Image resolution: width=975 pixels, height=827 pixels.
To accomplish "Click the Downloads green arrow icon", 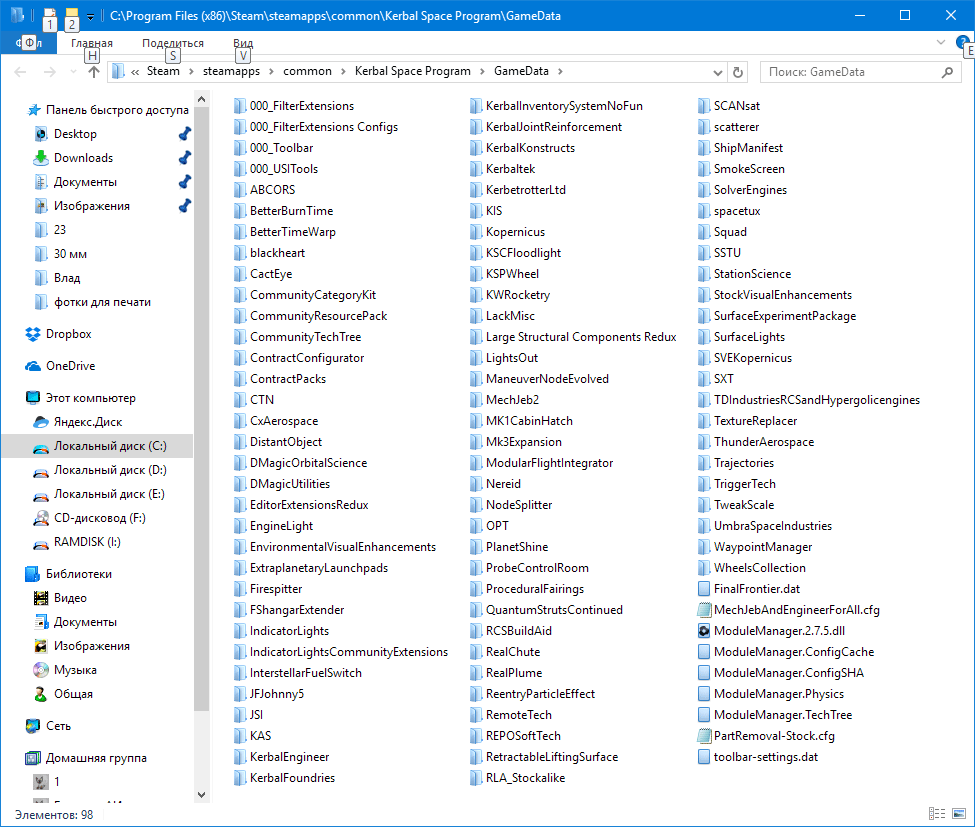I will (x=41, y=158).
